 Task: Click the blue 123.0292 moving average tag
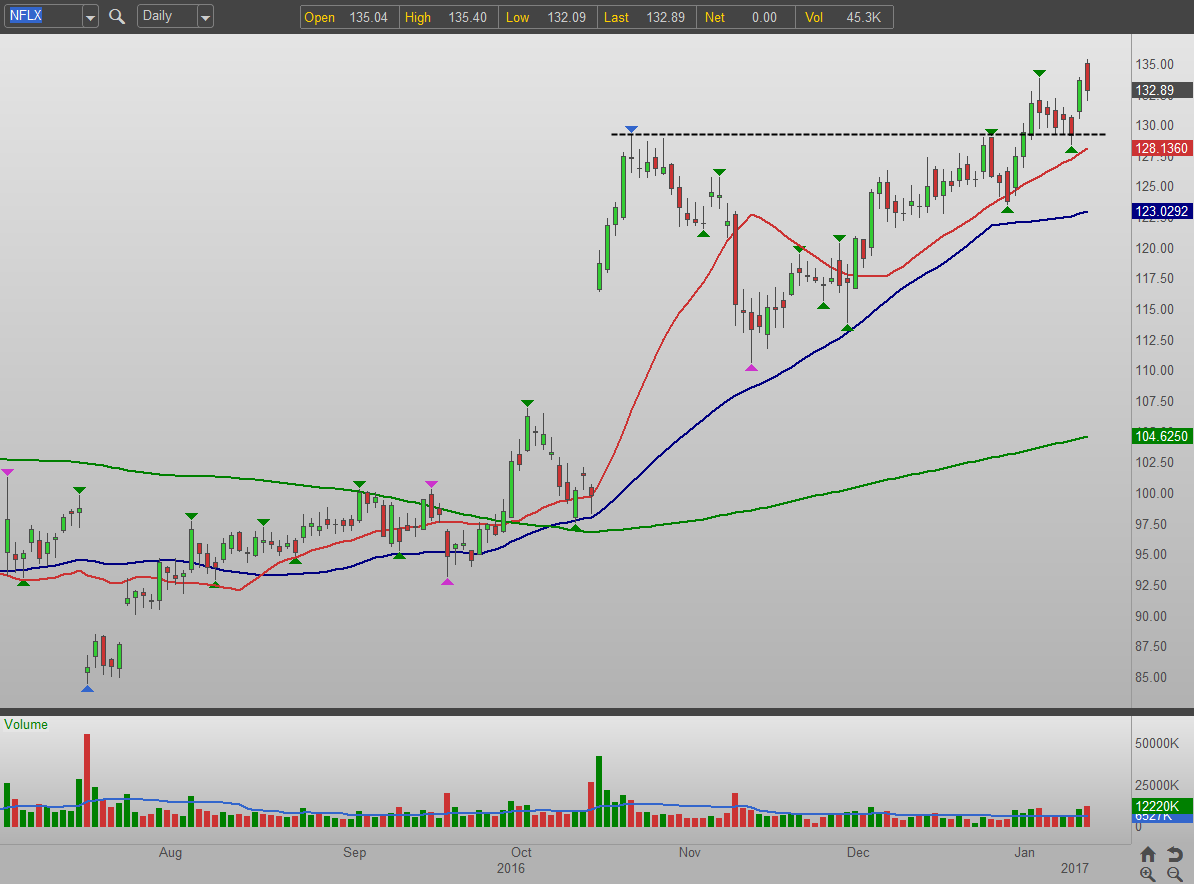pyautogui.click(x=1161, y=211)
